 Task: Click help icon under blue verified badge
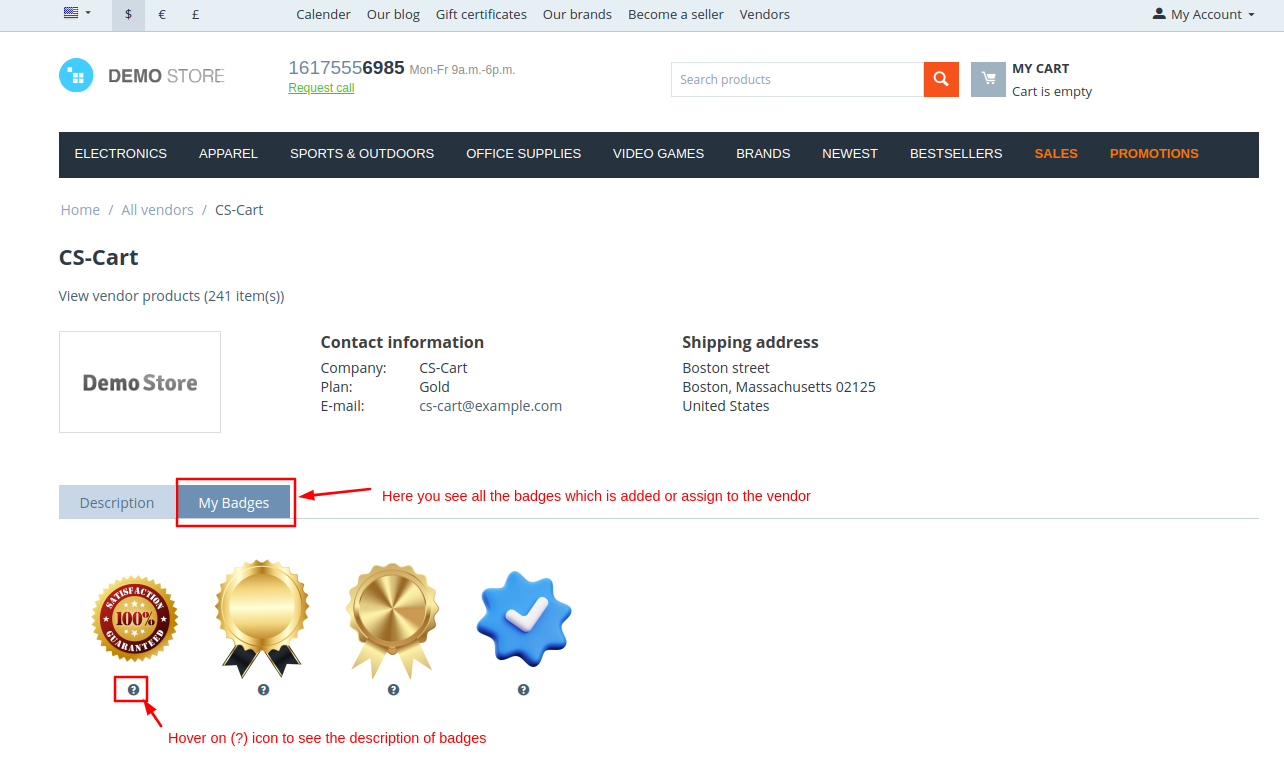click(523, 689)
